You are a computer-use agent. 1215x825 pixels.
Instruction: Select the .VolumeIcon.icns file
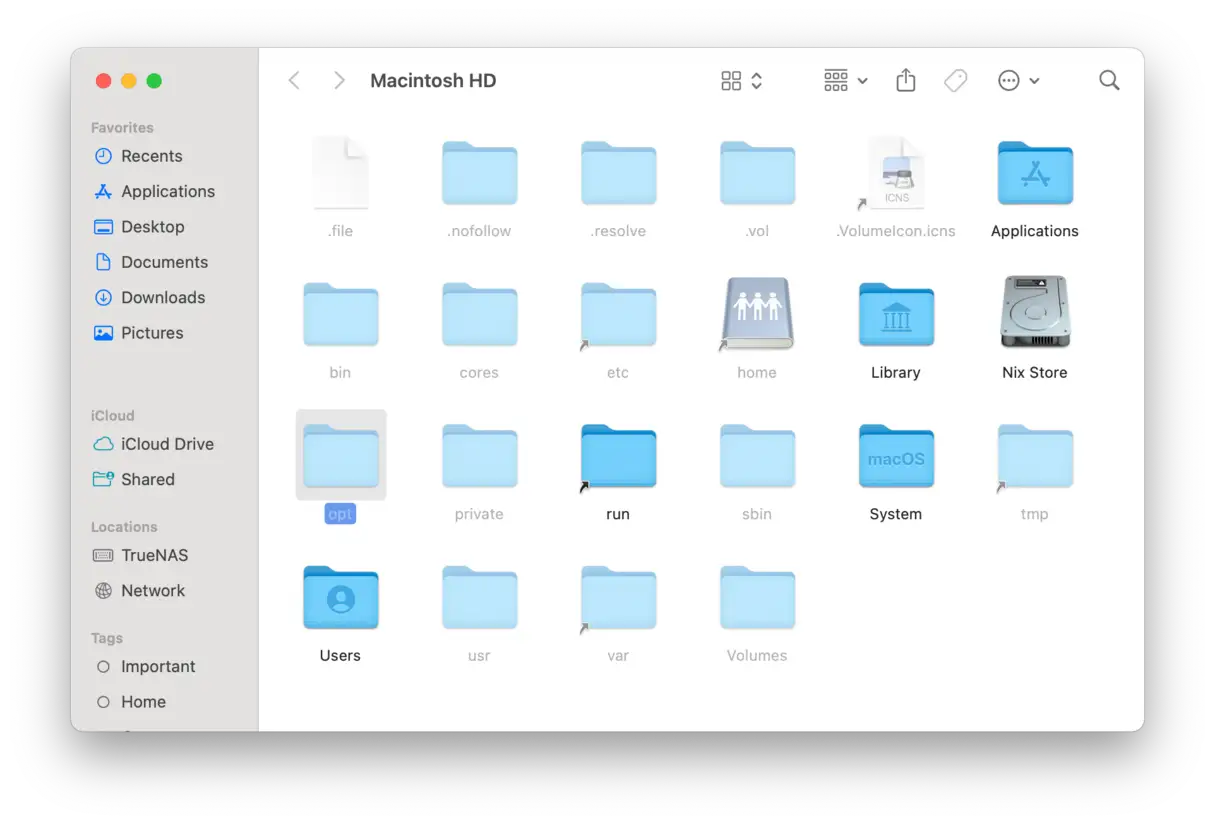895,176
